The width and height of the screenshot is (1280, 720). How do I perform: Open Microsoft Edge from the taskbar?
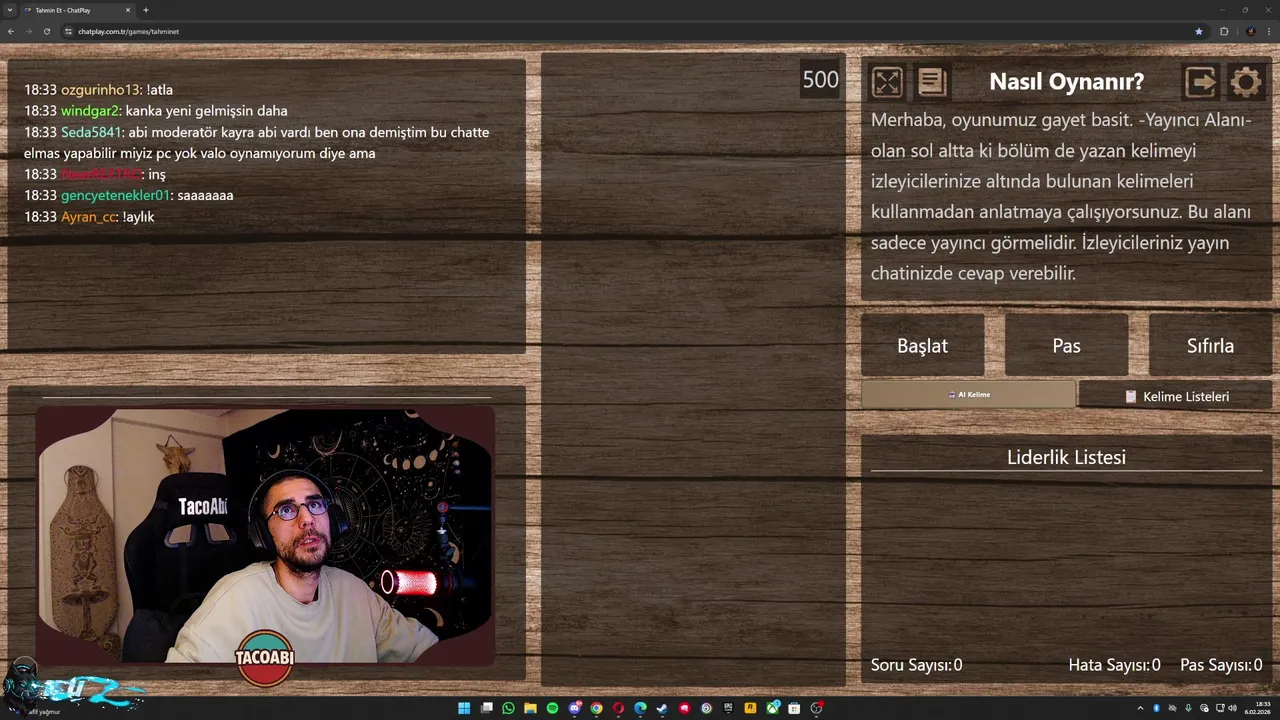click(640, 708)
